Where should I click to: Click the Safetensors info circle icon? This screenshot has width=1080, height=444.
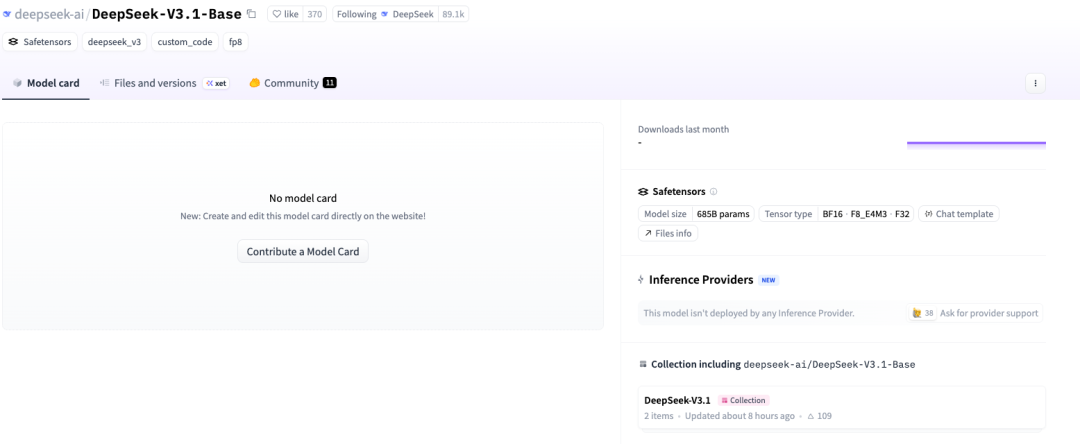(x=713, y=191)
